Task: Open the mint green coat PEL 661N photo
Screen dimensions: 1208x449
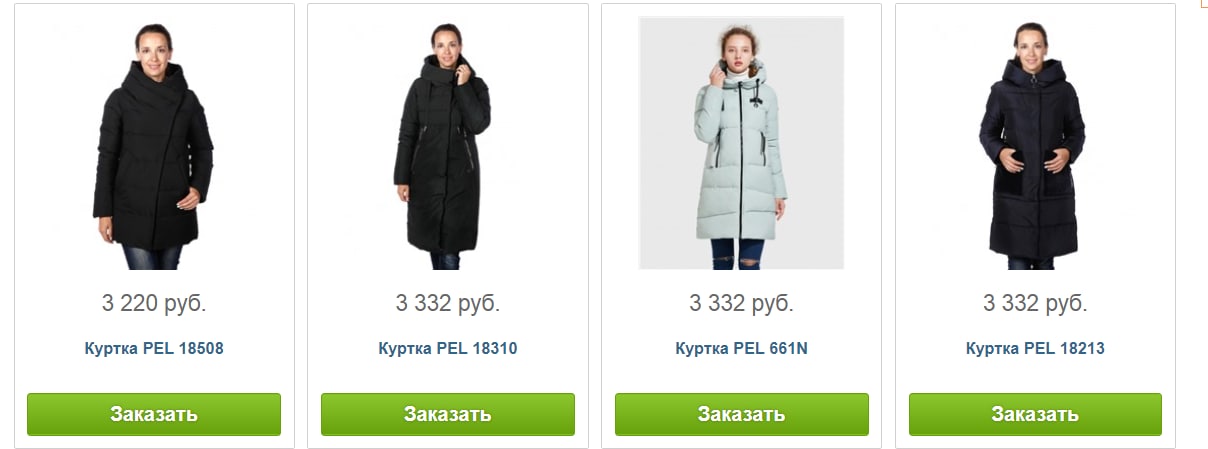Action: 741,143
